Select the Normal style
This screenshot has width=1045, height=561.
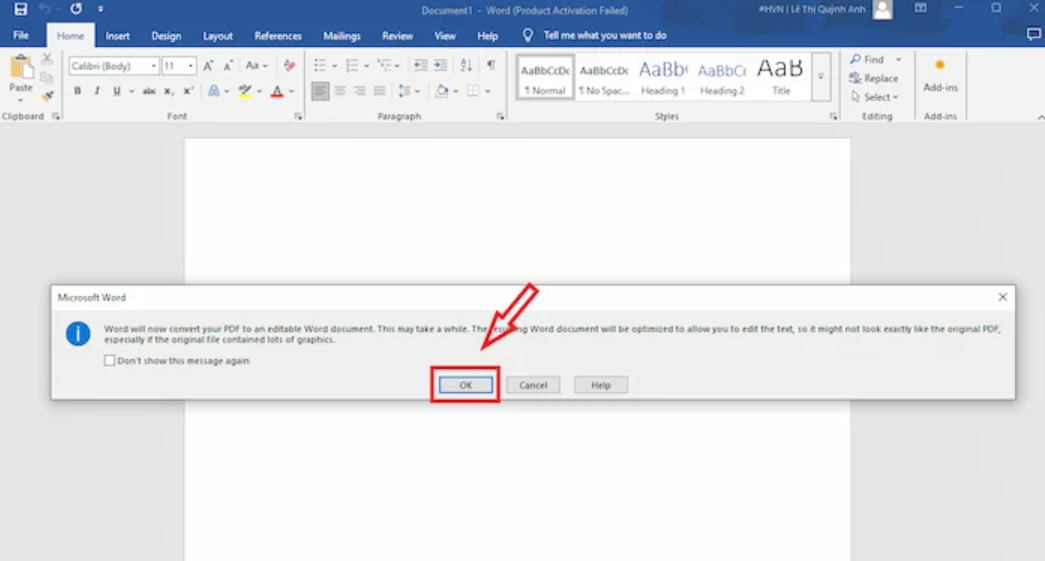545,77
